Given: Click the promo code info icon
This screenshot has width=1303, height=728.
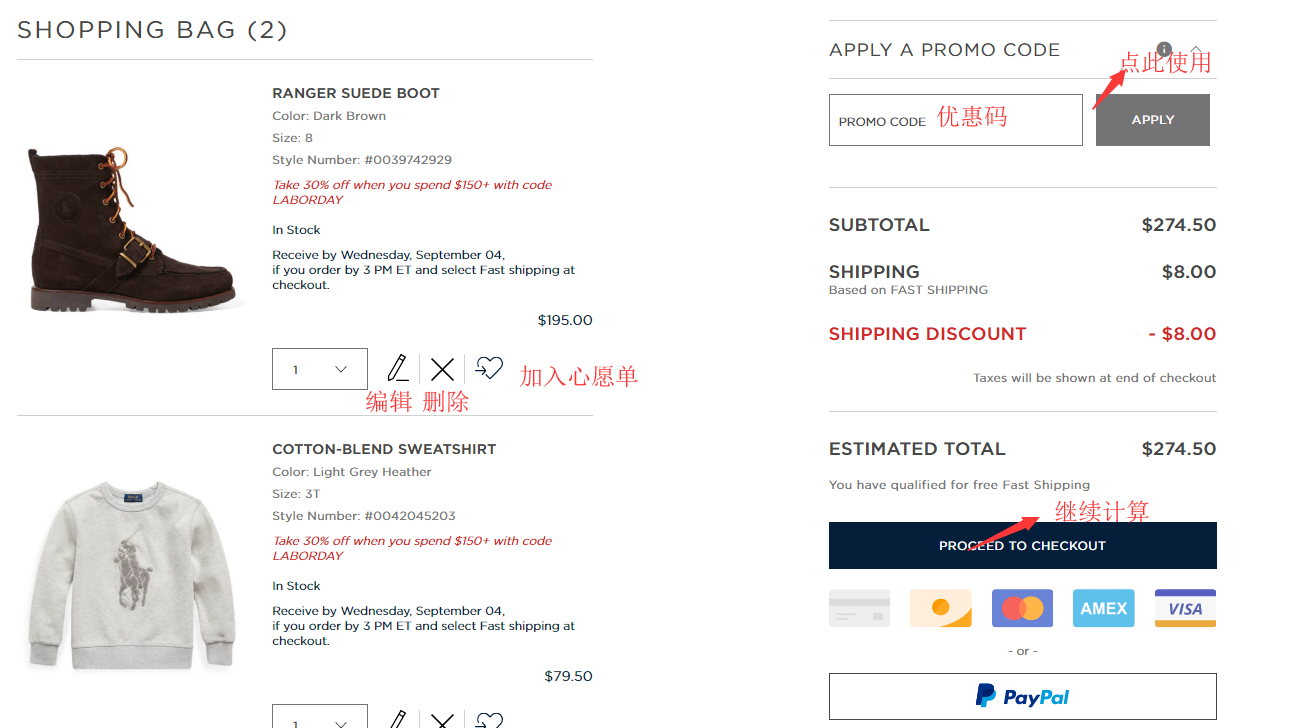Looking at the screenshot, I should point(1164,49).
